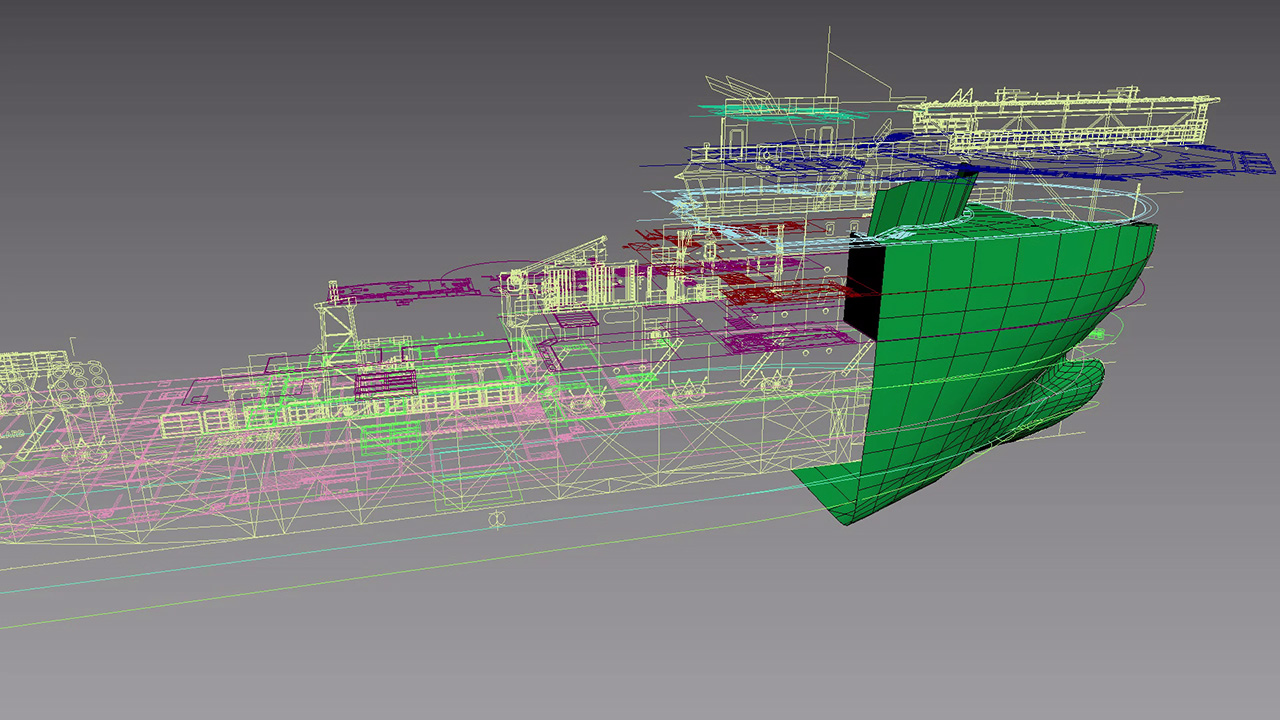The height and width of the screenshot is (720, 1280).
Task: Click the dark blue helideck wireframe
Action: [1150, 162]
